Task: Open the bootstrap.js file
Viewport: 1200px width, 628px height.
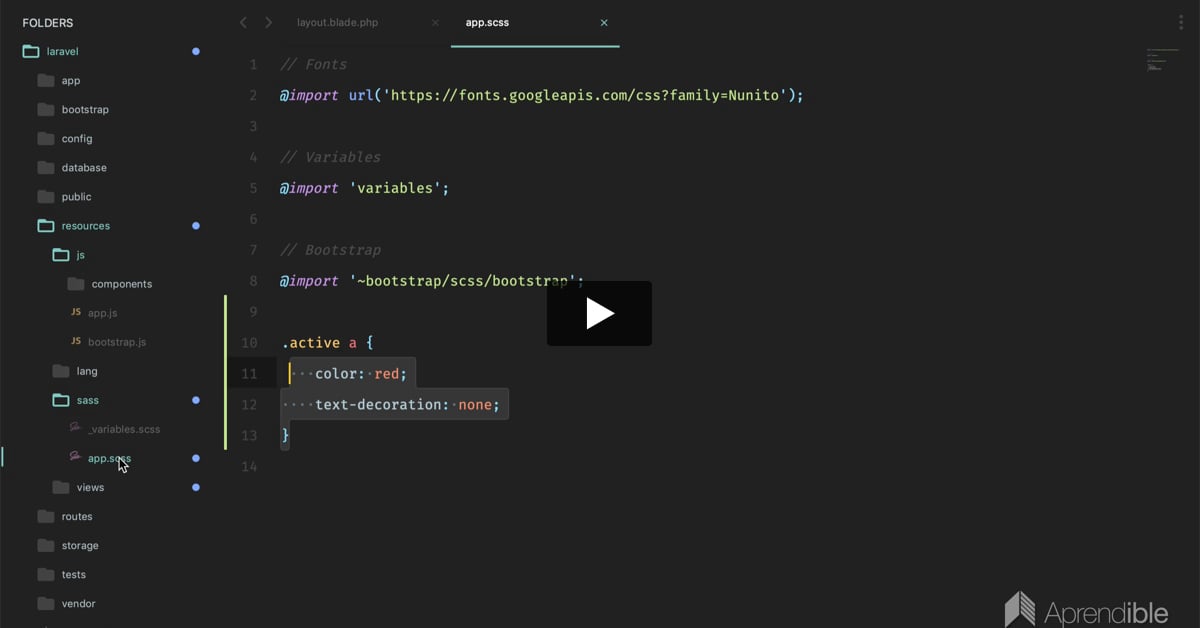Action: click(117, 342)
